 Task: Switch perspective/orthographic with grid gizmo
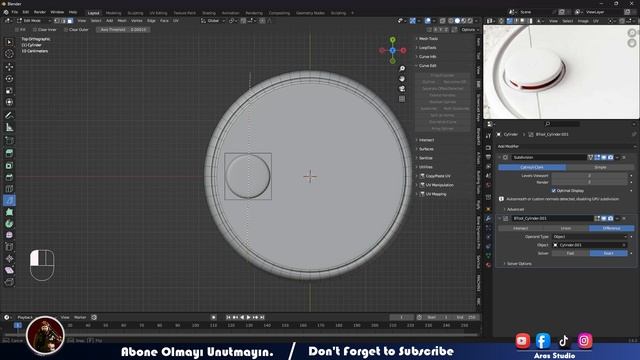tap(402, 99)
